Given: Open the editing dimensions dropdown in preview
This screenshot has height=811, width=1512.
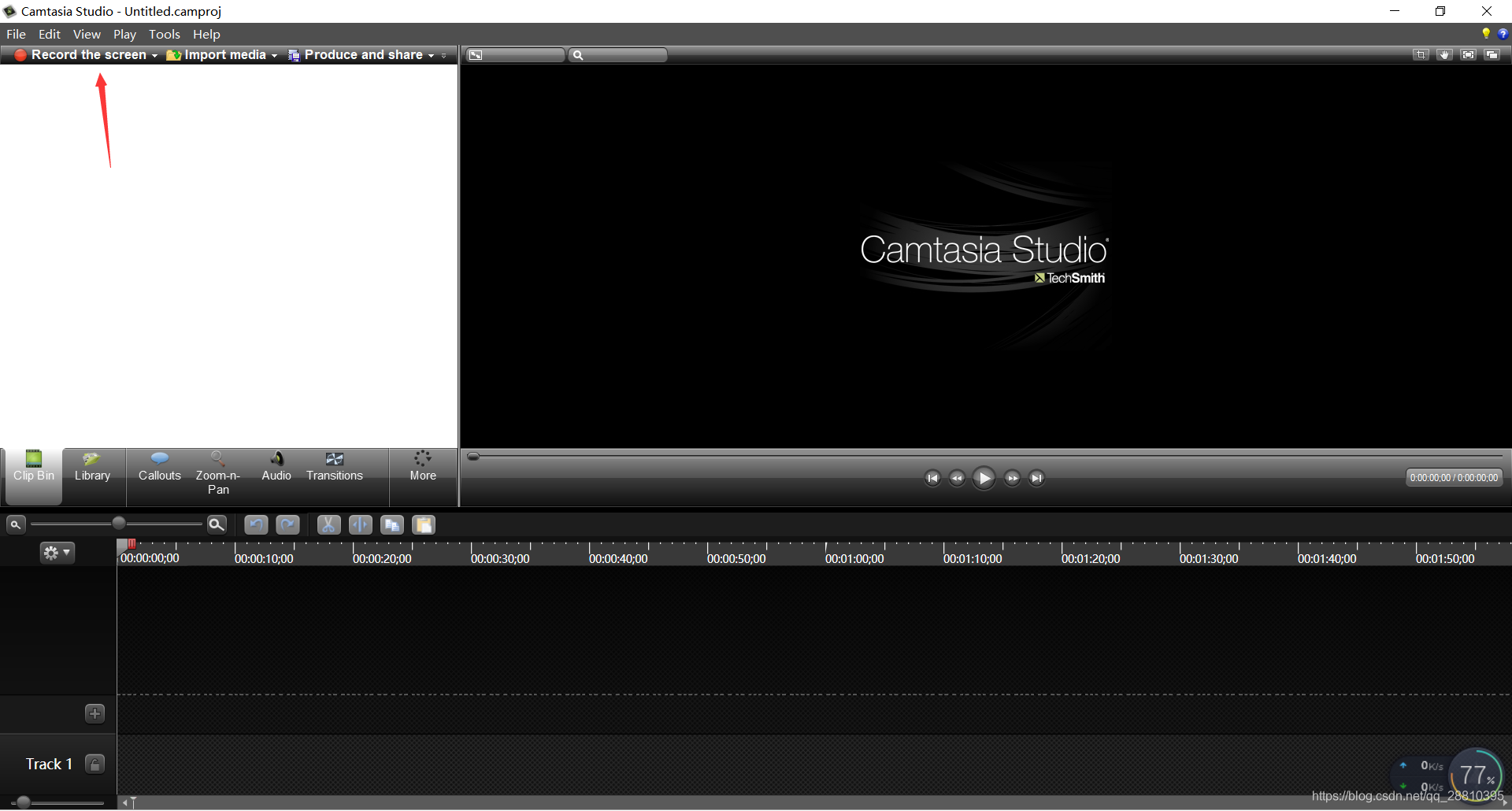Looking at the screenshot, I should [515, 55].
